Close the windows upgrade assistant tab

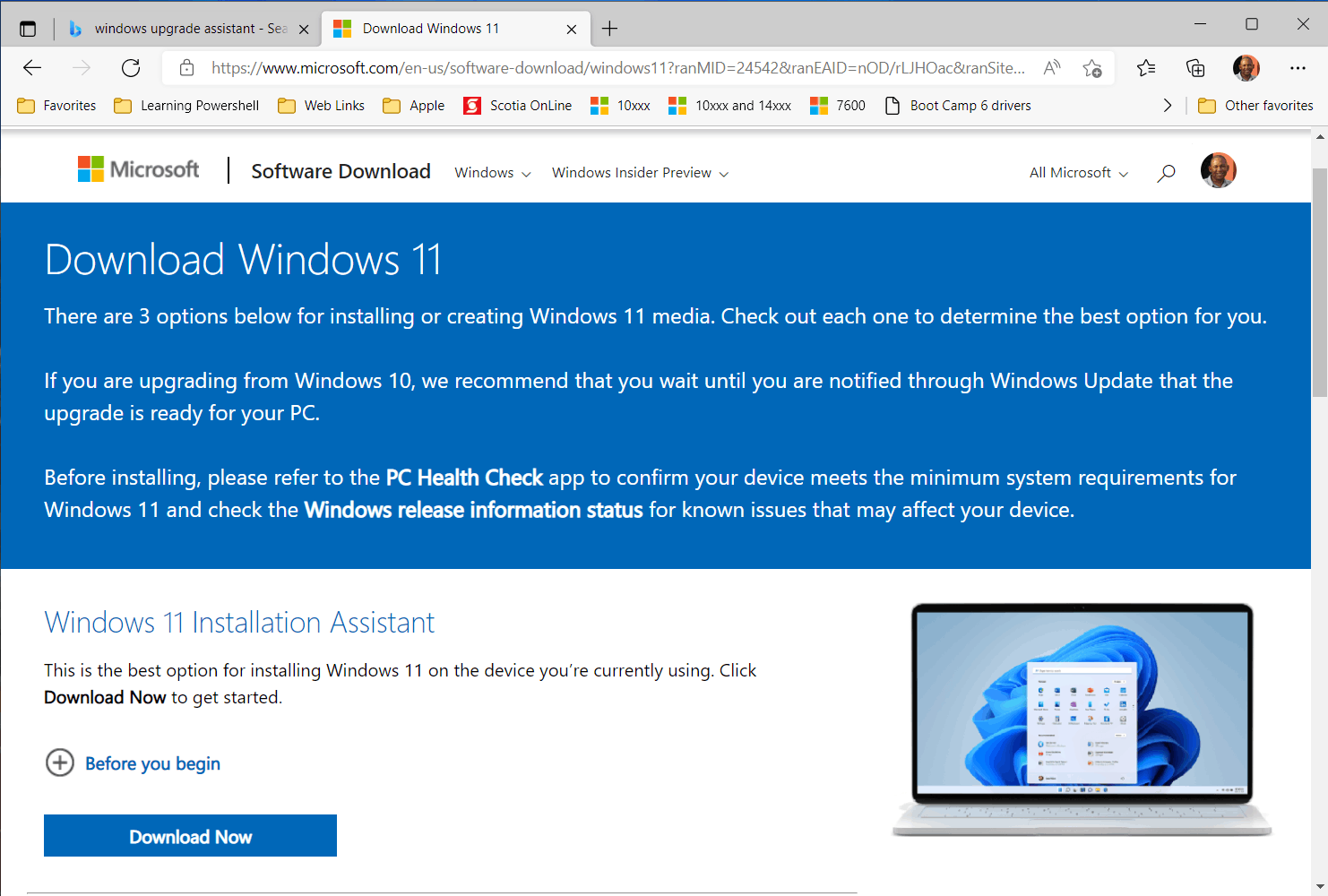click(x=304, y=30)
